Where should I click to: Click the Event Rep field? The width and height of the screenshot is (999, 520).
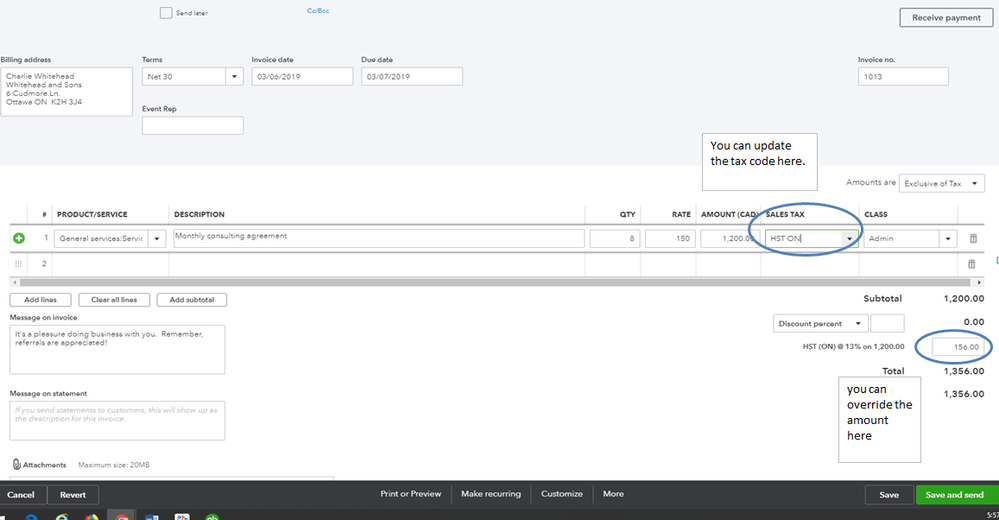click(192, 126)
